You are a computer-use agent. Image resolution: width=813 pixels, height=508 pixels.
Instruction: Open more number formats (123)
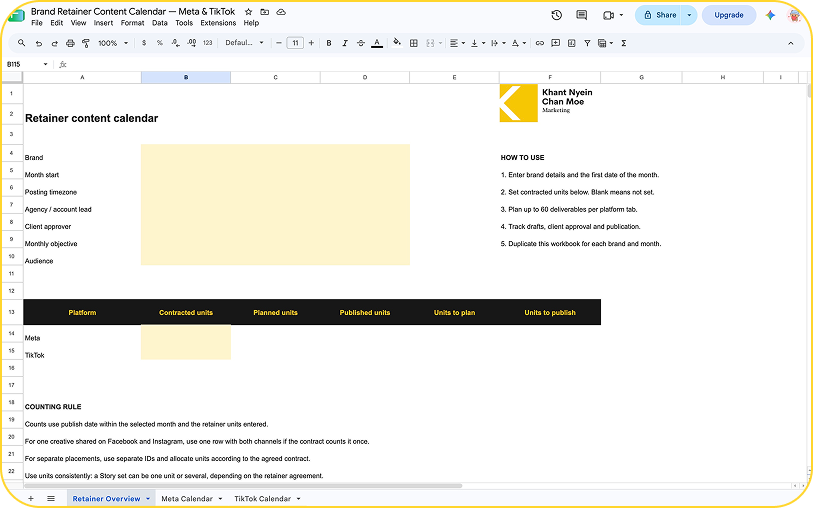coord(207,43)
